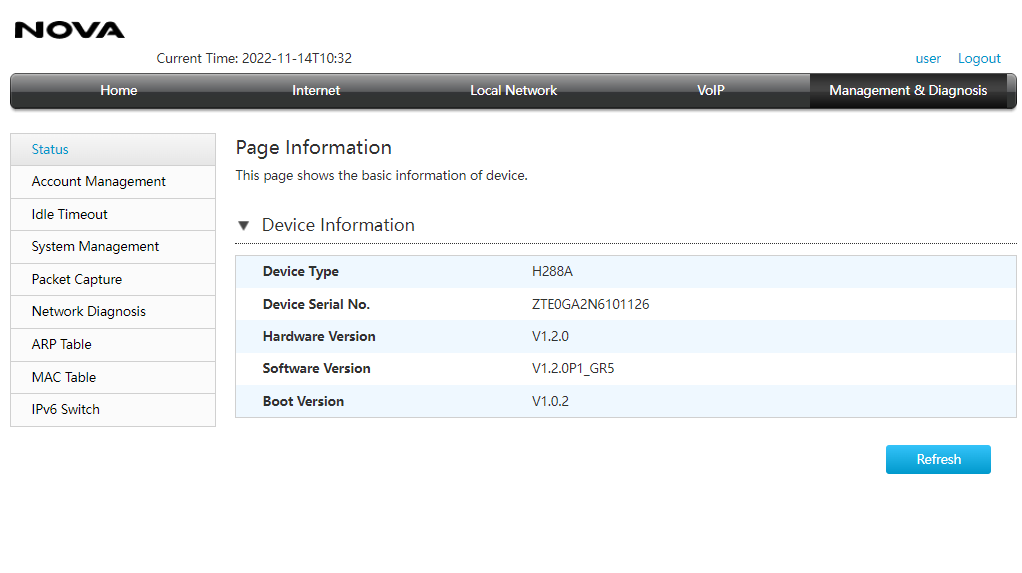The height and width of the screenshot is (573, 1022).
Task: Open the Local Network tab
Action: click(514, 91)
